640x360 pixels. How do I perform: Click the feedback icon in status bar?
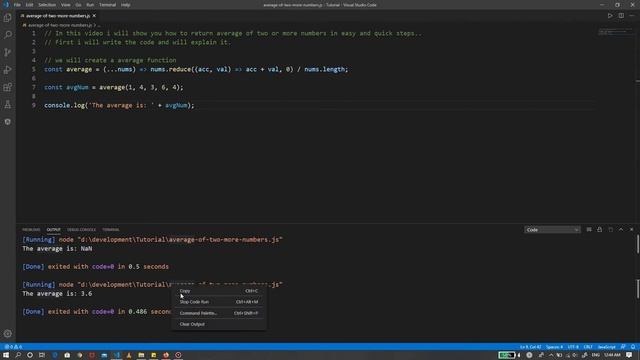pos(623,347)
